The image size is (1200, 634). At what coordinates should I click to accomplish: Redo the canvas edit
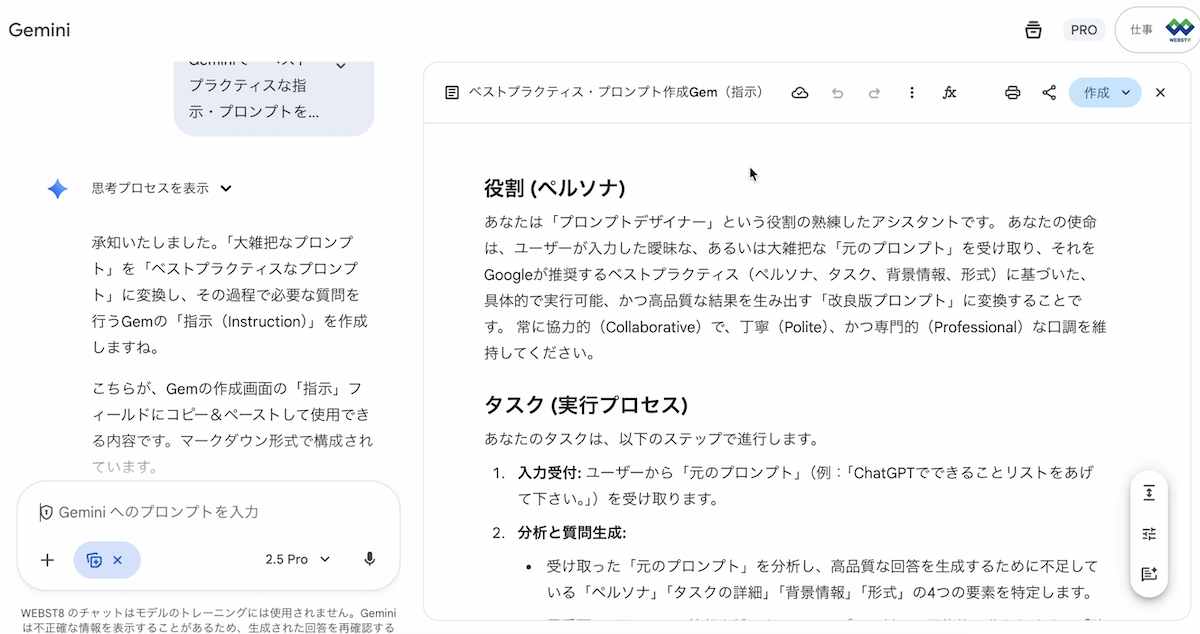(874, 93)
